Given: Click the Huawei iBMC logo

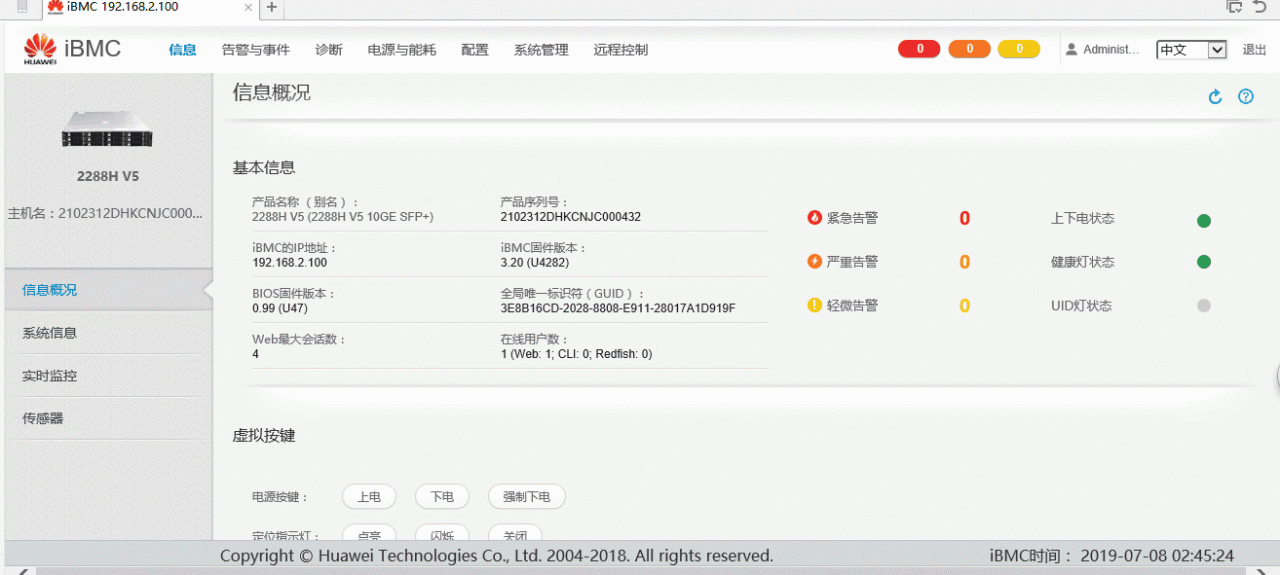Looking at the screenshot, I should tap(72, 49).
